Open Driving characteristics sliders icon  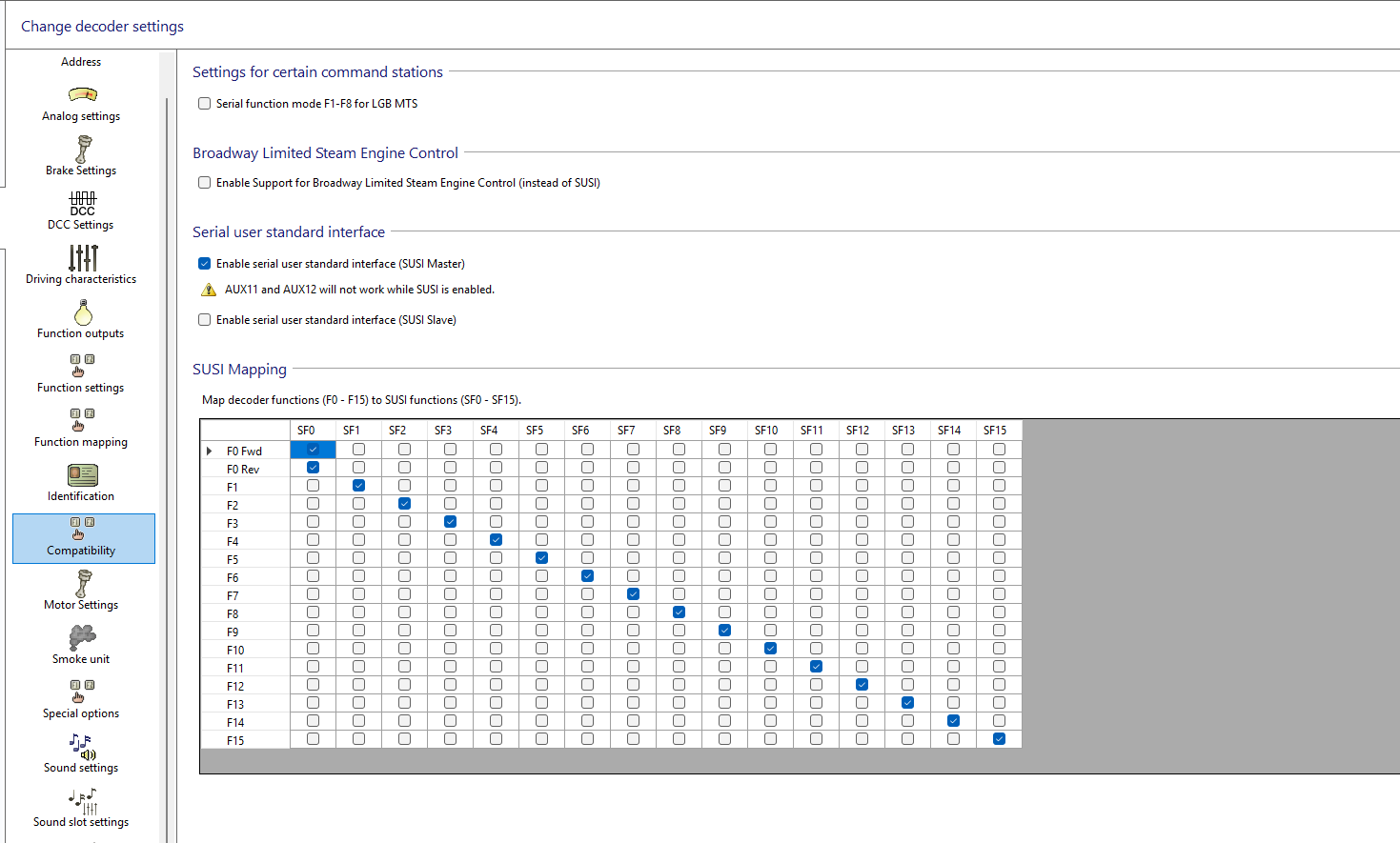(x=83, y=257)
